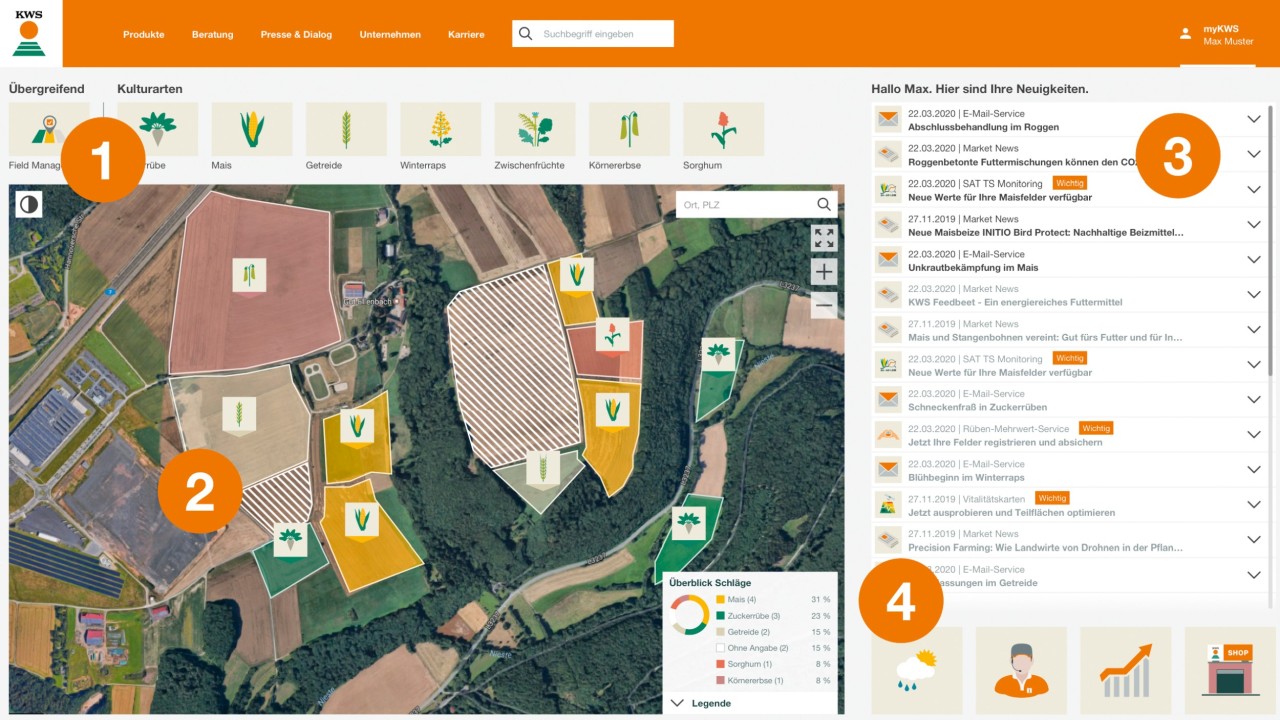Expand the Neue Maisbeize INITIO Bird Protect item
This screenshot has width=1280, height=720.
tap(1254, 224)
